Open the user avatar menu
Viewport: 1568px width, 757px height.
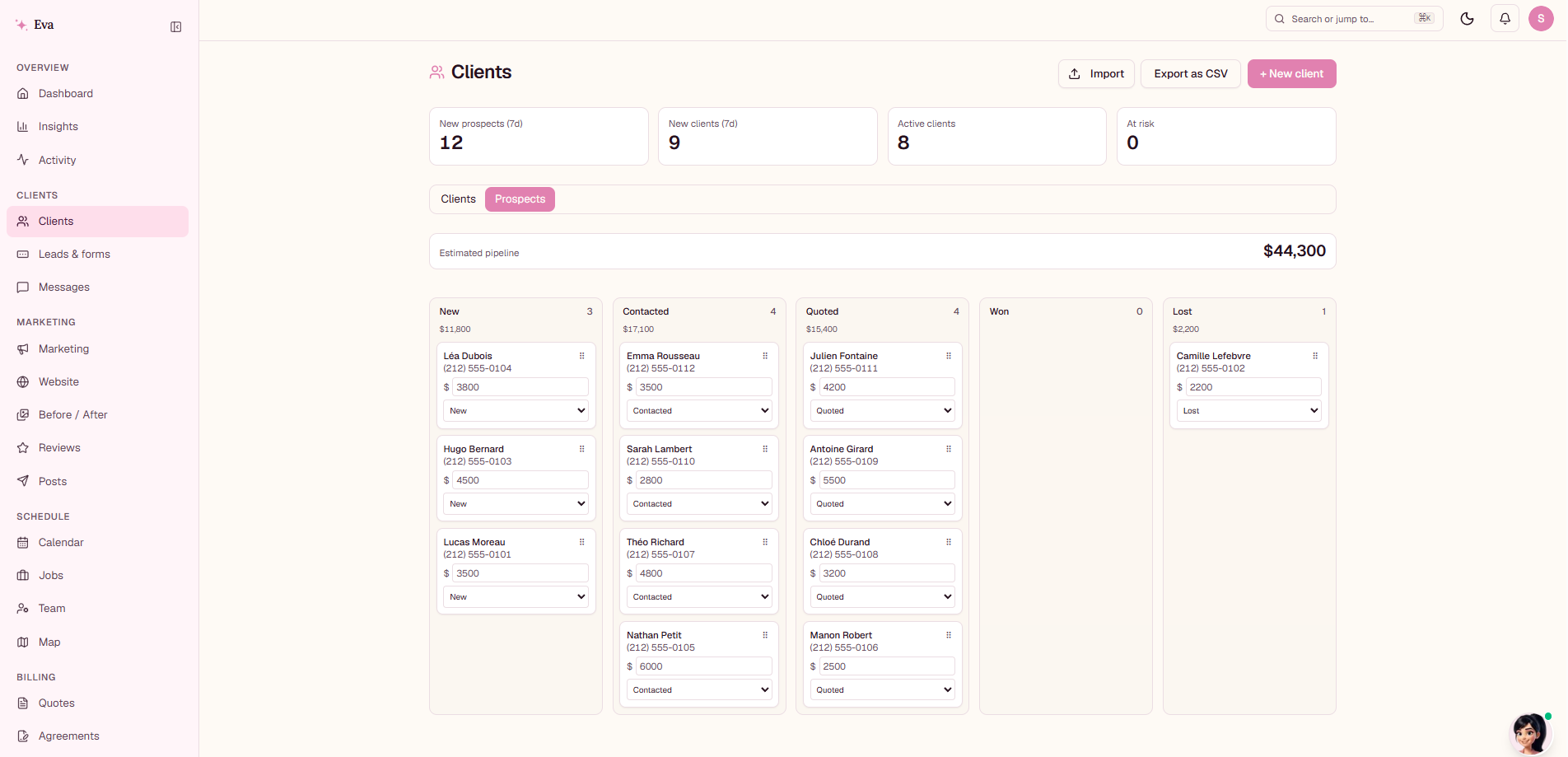coord(1541,19)
